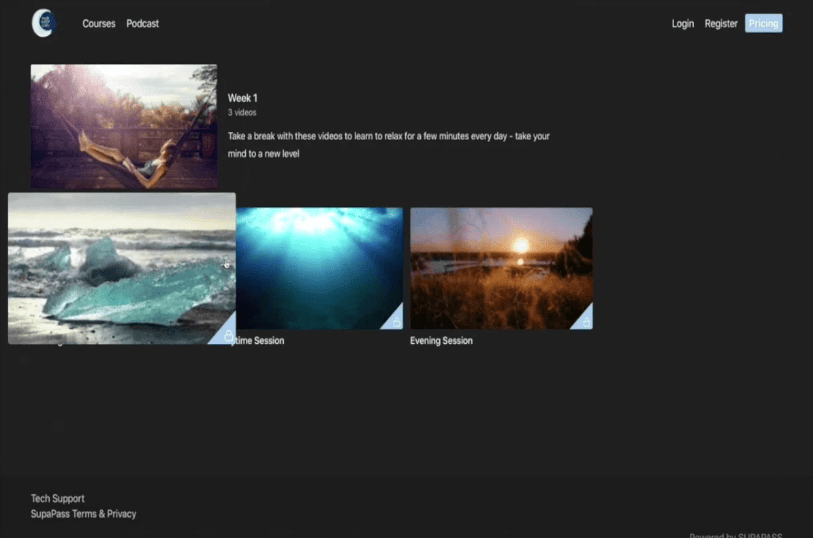
Task: Go to the Podcast page
Action: [142, 23]
